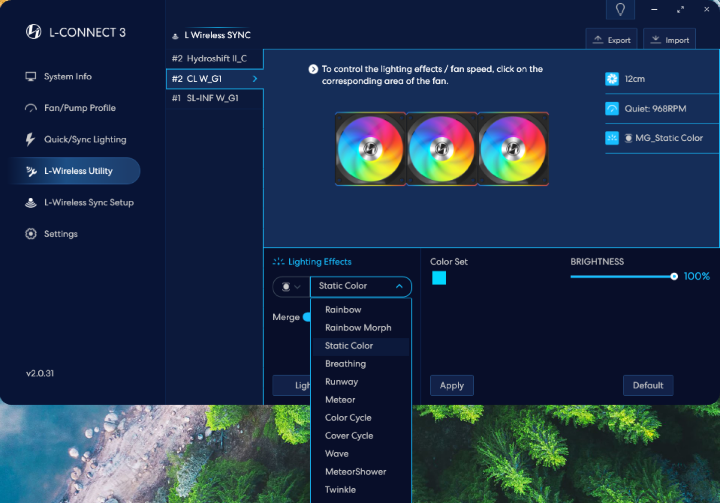Click the cyan Color Set swatch
The width and height of the screenshot is (720, 503).
(439, 278)
